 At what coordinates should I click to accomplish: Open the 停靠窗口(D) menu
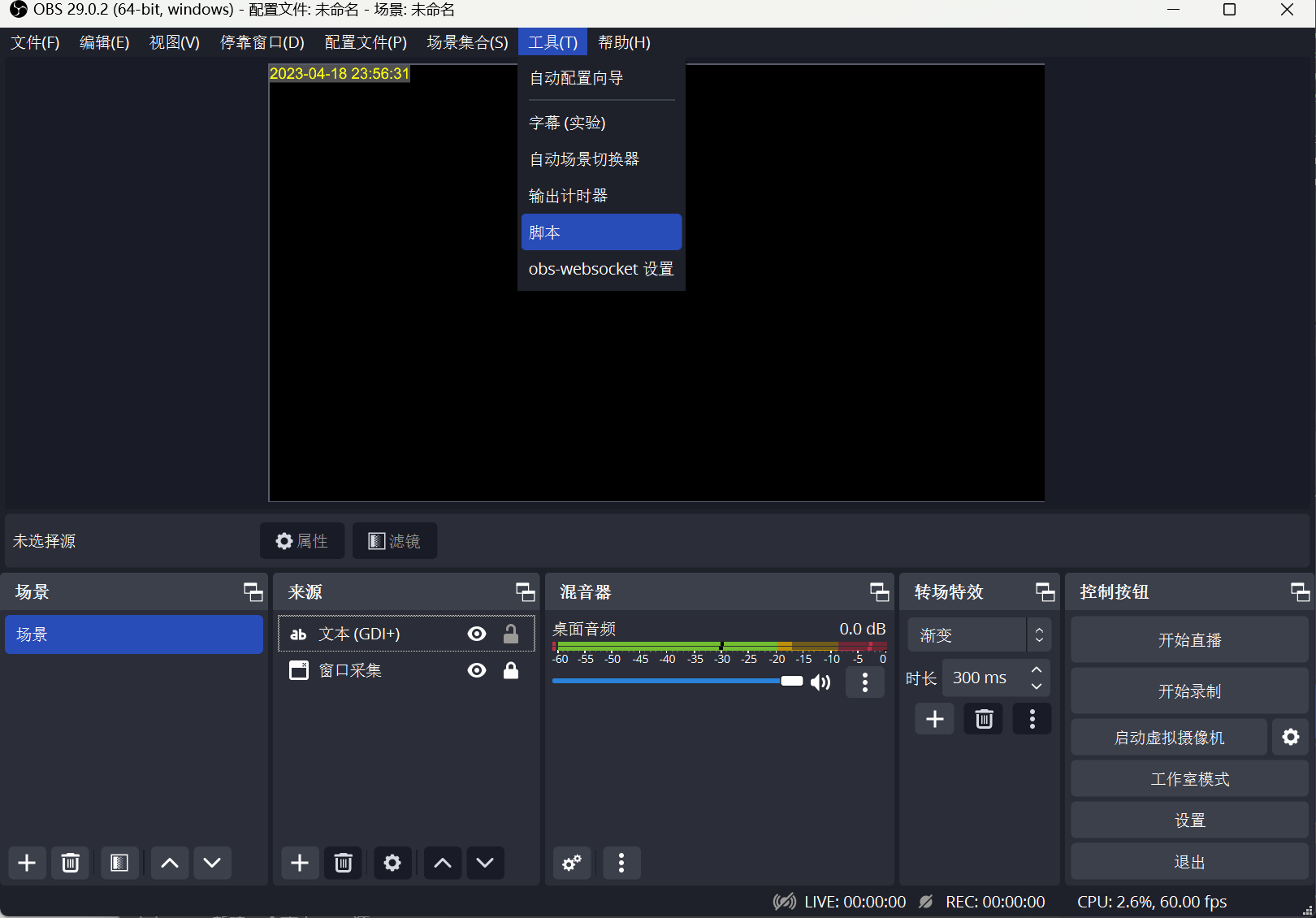(262, 42)
